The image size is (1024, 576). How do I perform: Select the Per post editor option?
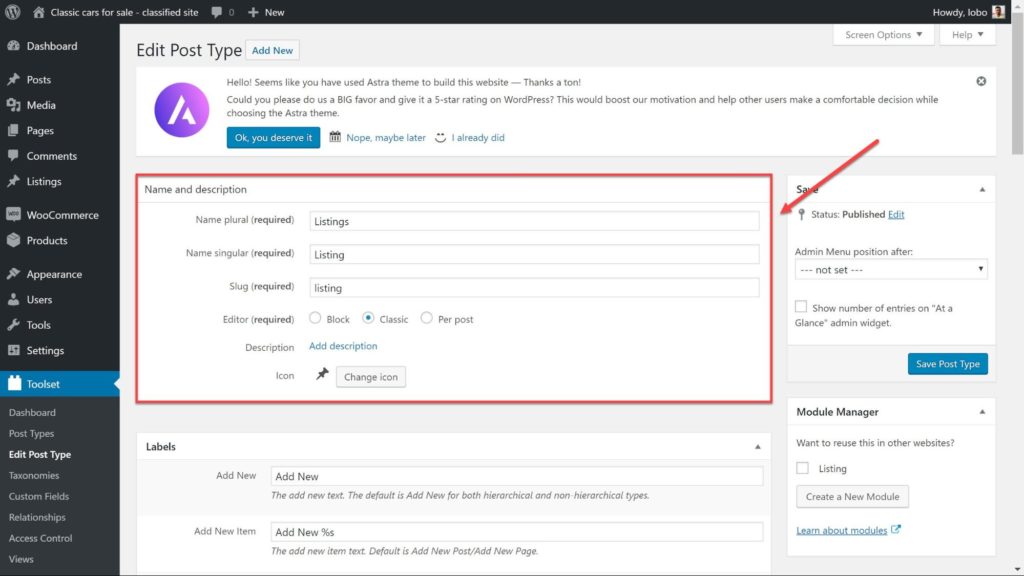(x=427, y=319)
